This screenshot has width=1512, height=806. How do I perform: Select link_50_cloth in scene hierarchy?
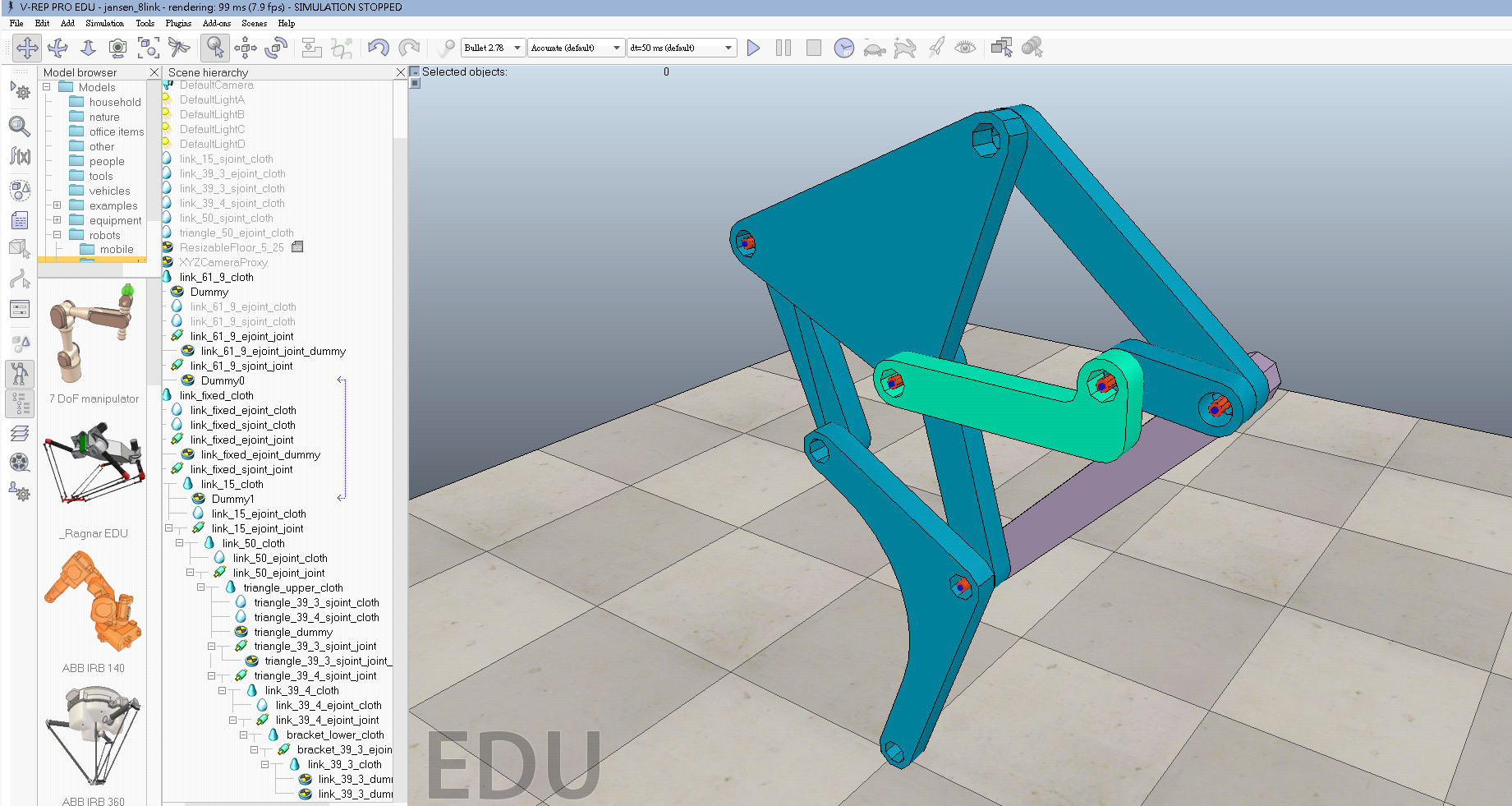[253, 543]
